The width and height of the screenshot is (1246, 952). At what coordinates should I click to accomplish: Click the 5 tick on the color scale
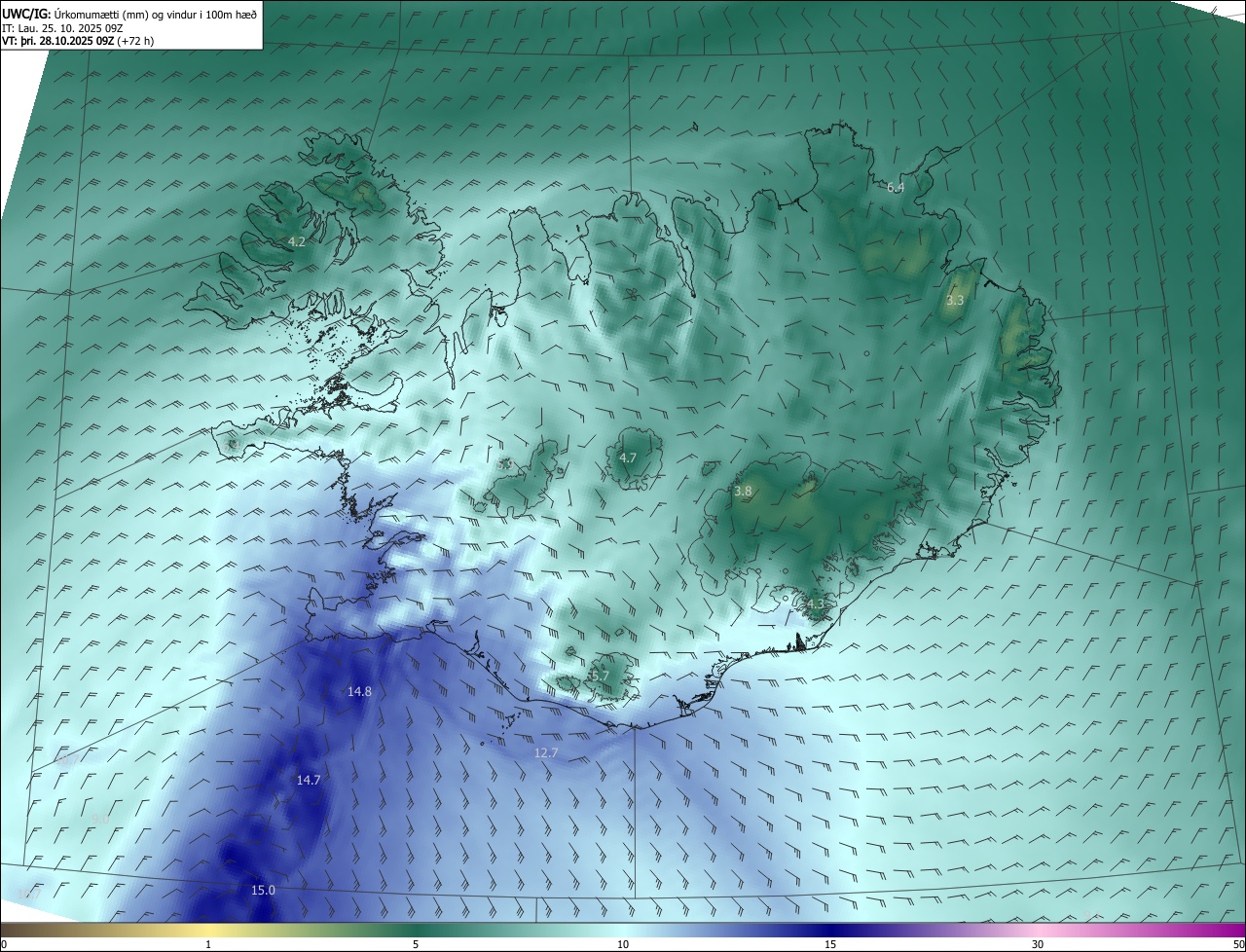[416, 944]
